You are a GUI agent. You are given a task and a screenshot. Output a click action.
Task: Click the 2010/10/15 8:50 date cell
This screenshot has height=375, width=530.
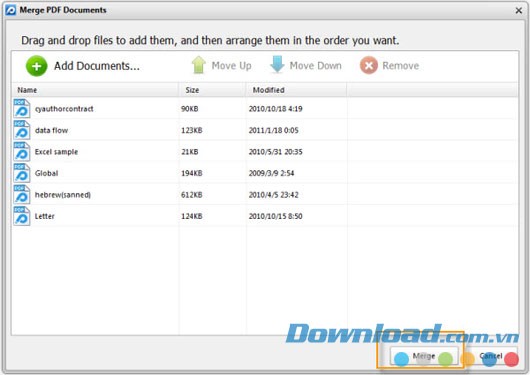point(275,216)
